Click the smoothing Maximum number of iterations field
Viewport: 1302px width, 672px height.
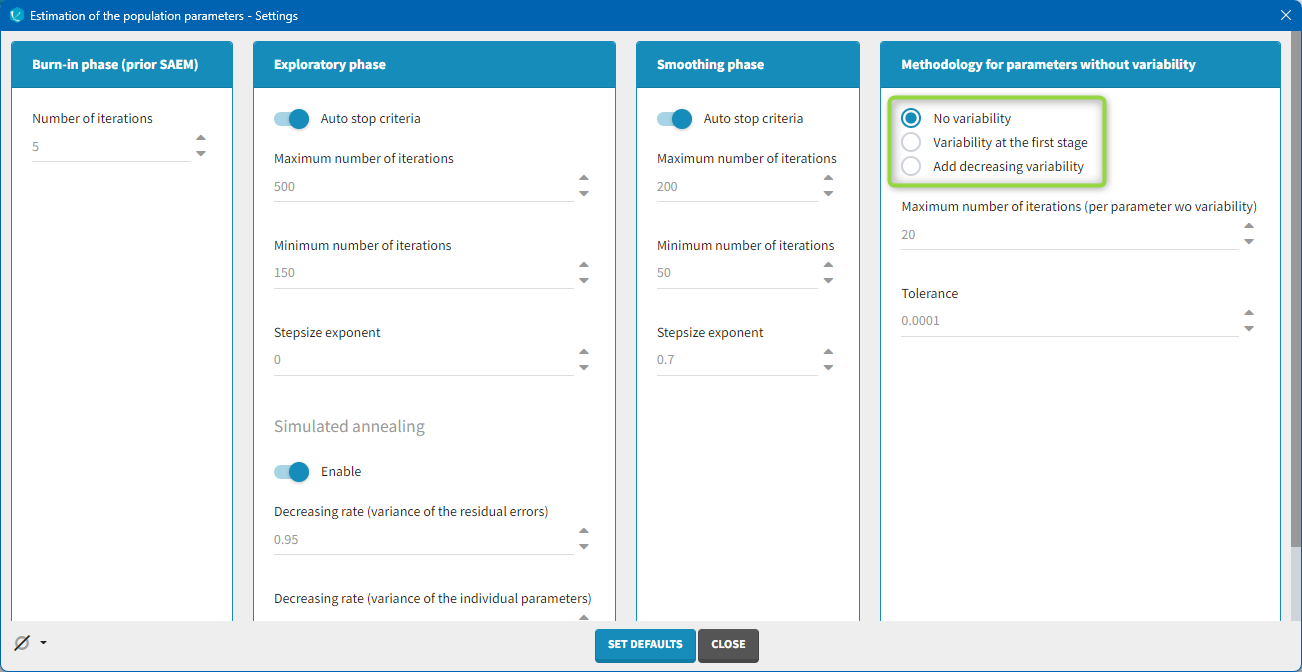tap(736, 187)
